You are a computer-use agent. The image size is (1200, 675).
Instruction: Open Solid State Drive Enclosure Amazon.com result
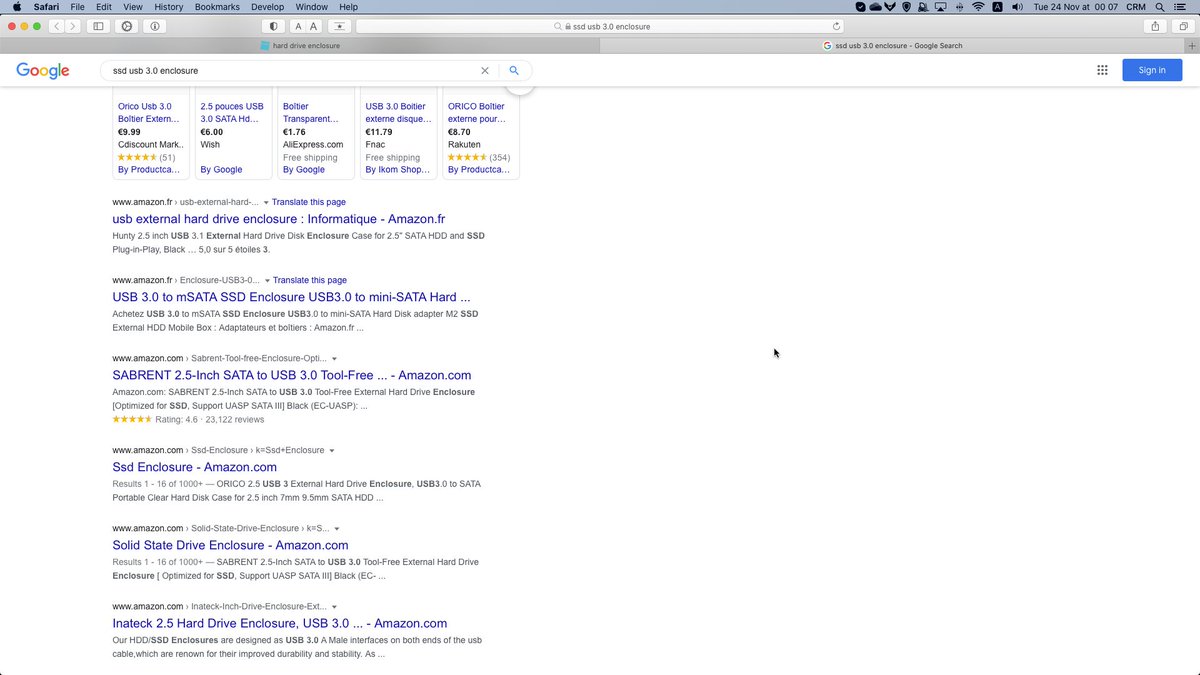230,545
